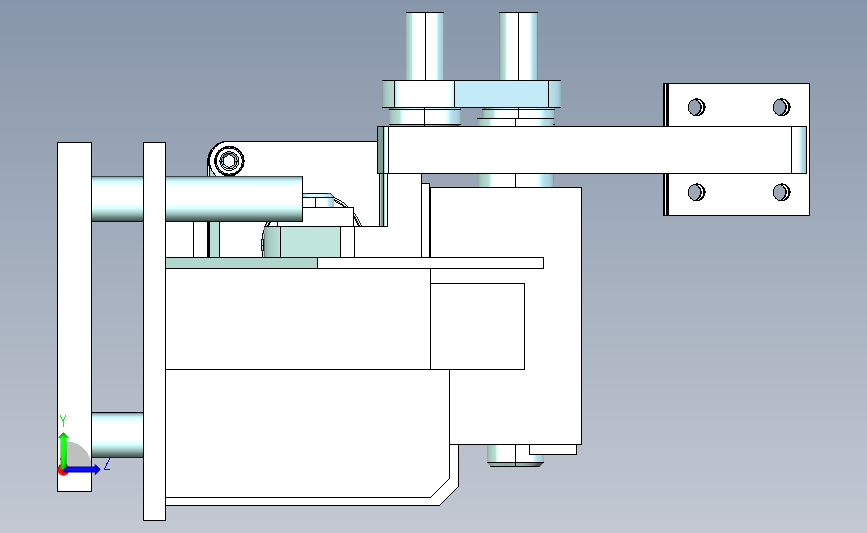Pick the upper-right hole on the mounting plate
The image size is (867, 533).
click(781, 107)
